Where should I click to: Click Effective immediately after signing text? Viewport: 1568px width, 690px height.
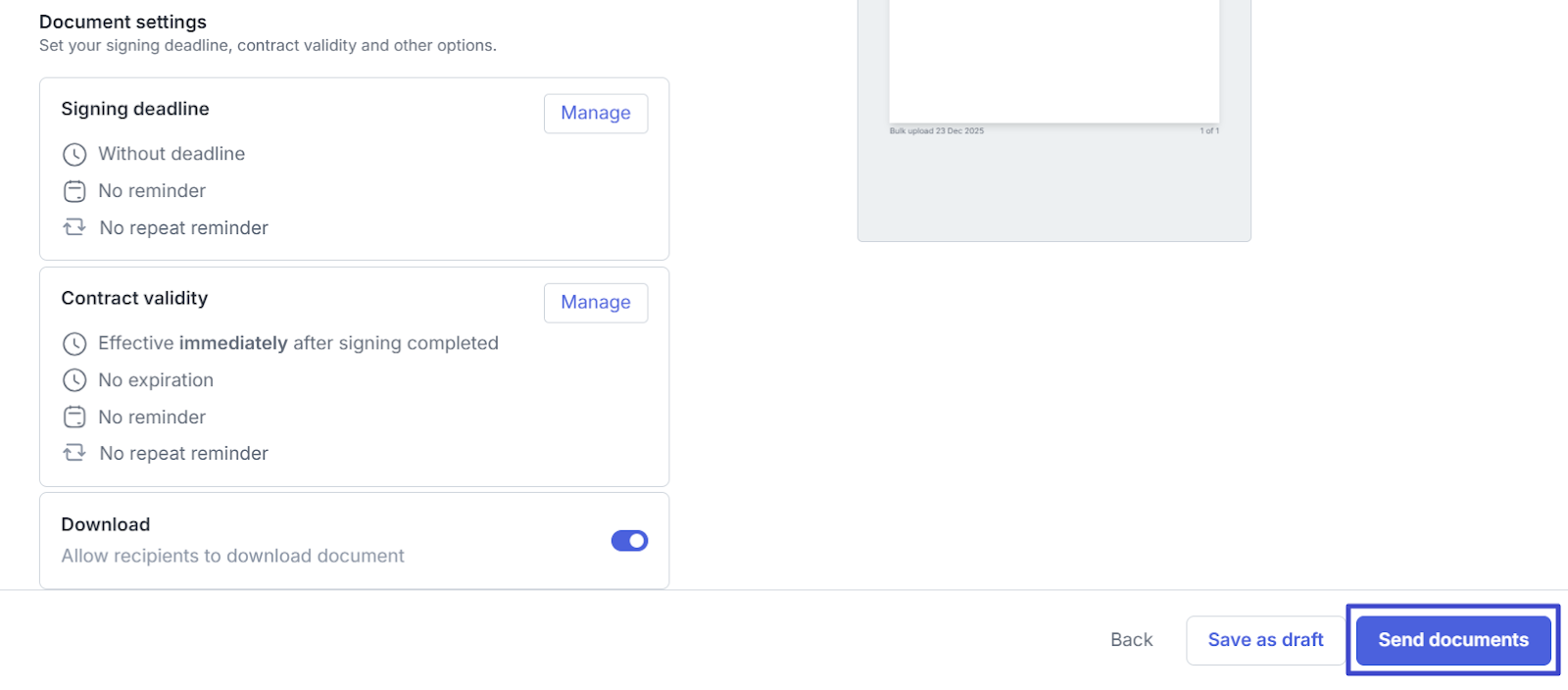coord(298,343)
